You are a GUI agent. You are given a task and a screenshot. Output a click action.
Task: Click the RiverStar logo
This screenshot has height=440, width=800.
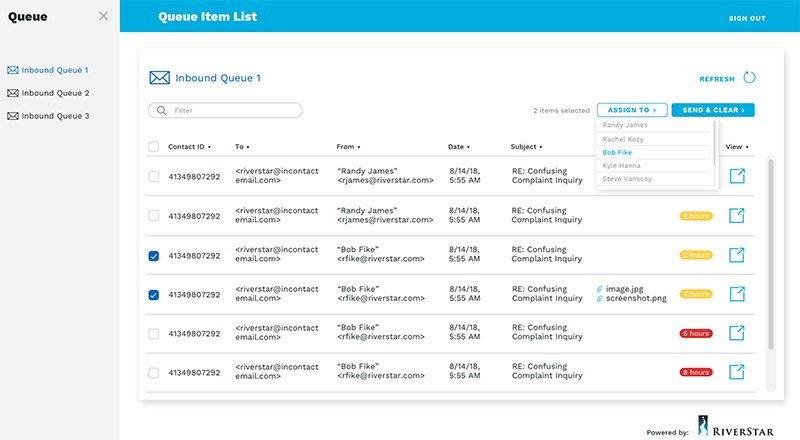(x=735, y=426)
